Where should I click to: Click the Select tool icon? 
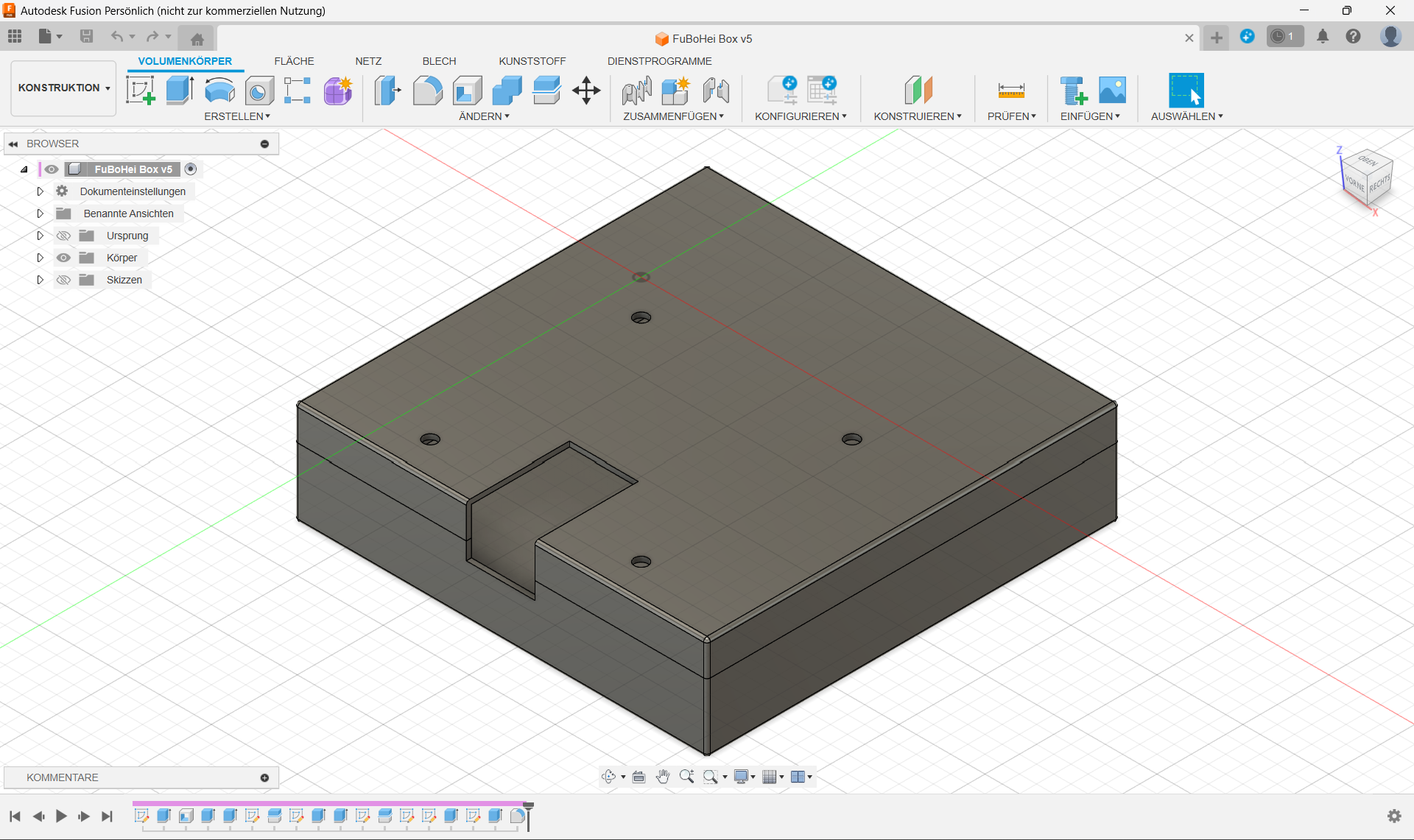1186,91
